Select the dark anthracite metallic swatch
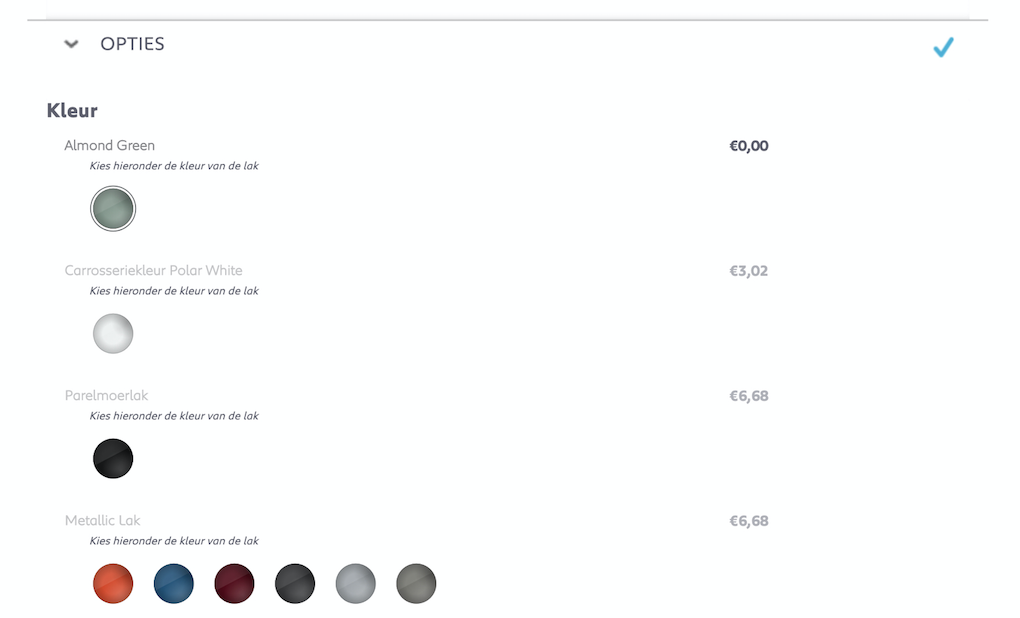 tap(295, 584)
